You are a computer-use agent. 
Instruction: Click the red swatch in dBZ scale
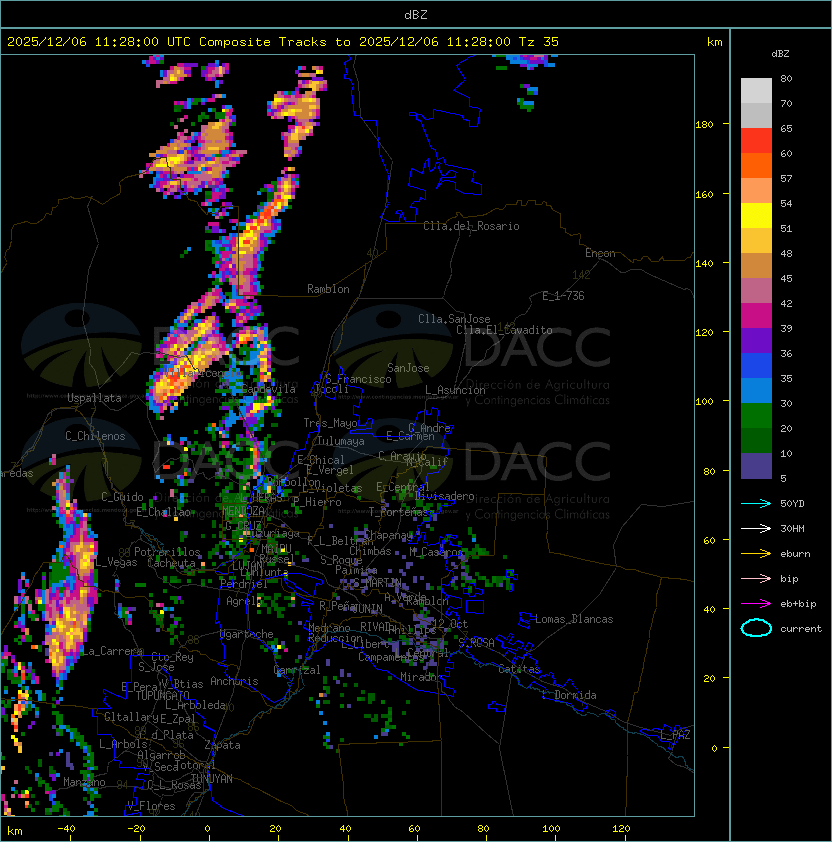[x=756, y=141]
